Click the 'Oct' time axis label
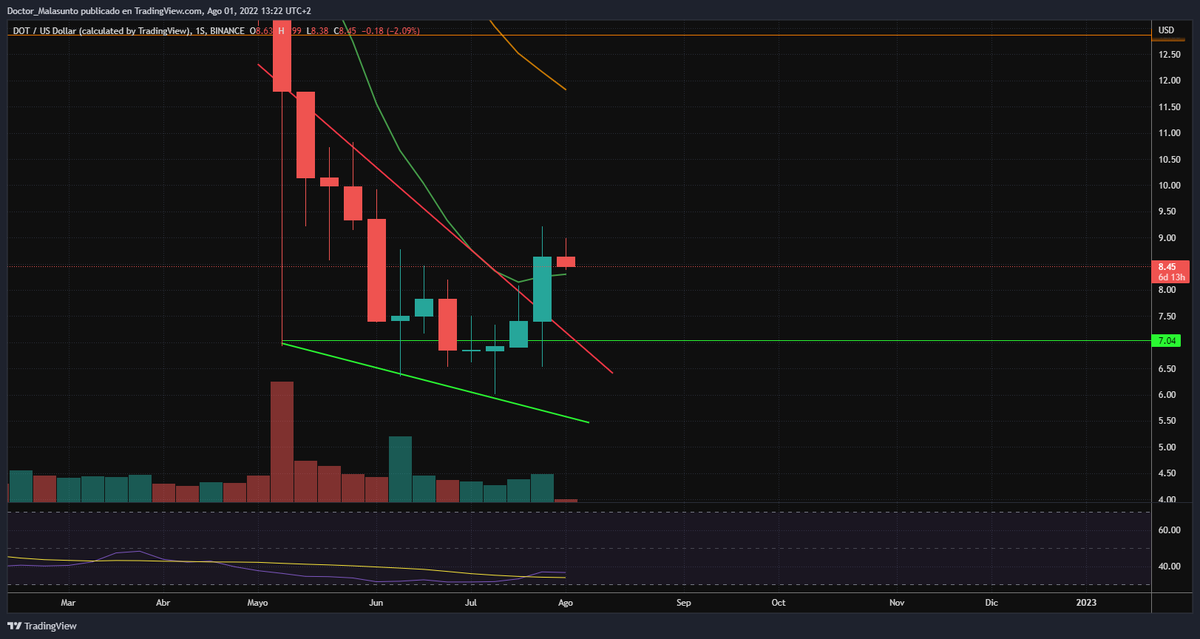 (x=778, y=603)
